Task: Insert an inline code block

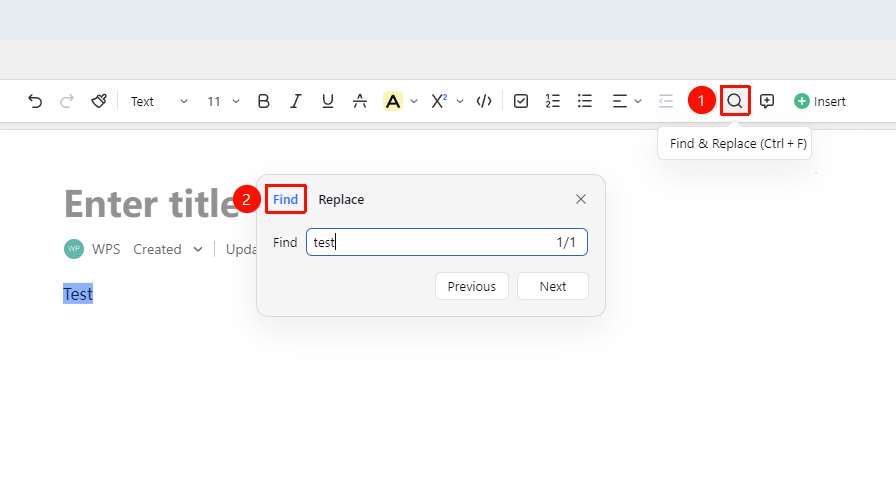Action: [x=484, y=101]
